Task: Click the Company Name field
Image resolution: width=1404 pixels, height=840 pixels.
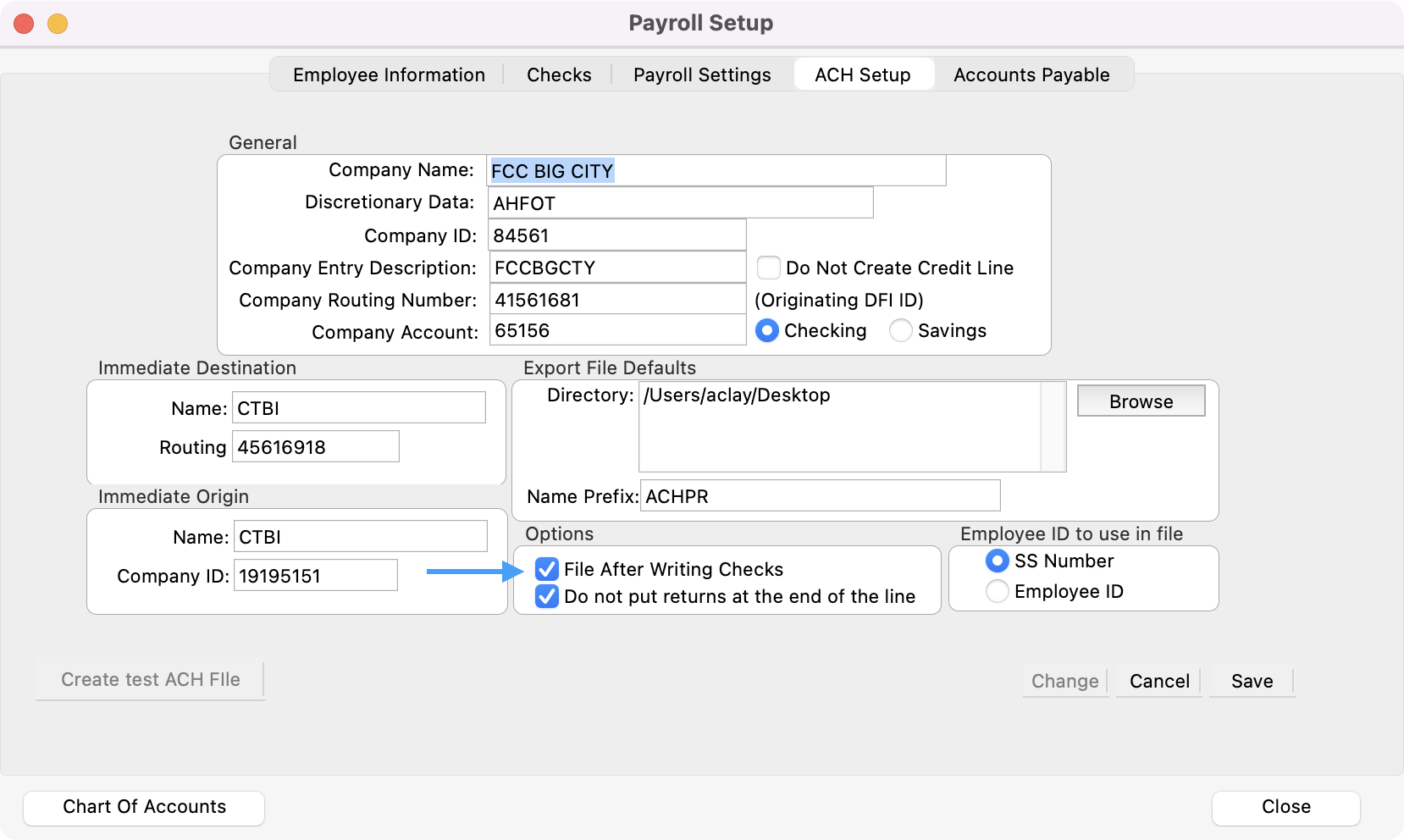Action: [x=716, y=171]
